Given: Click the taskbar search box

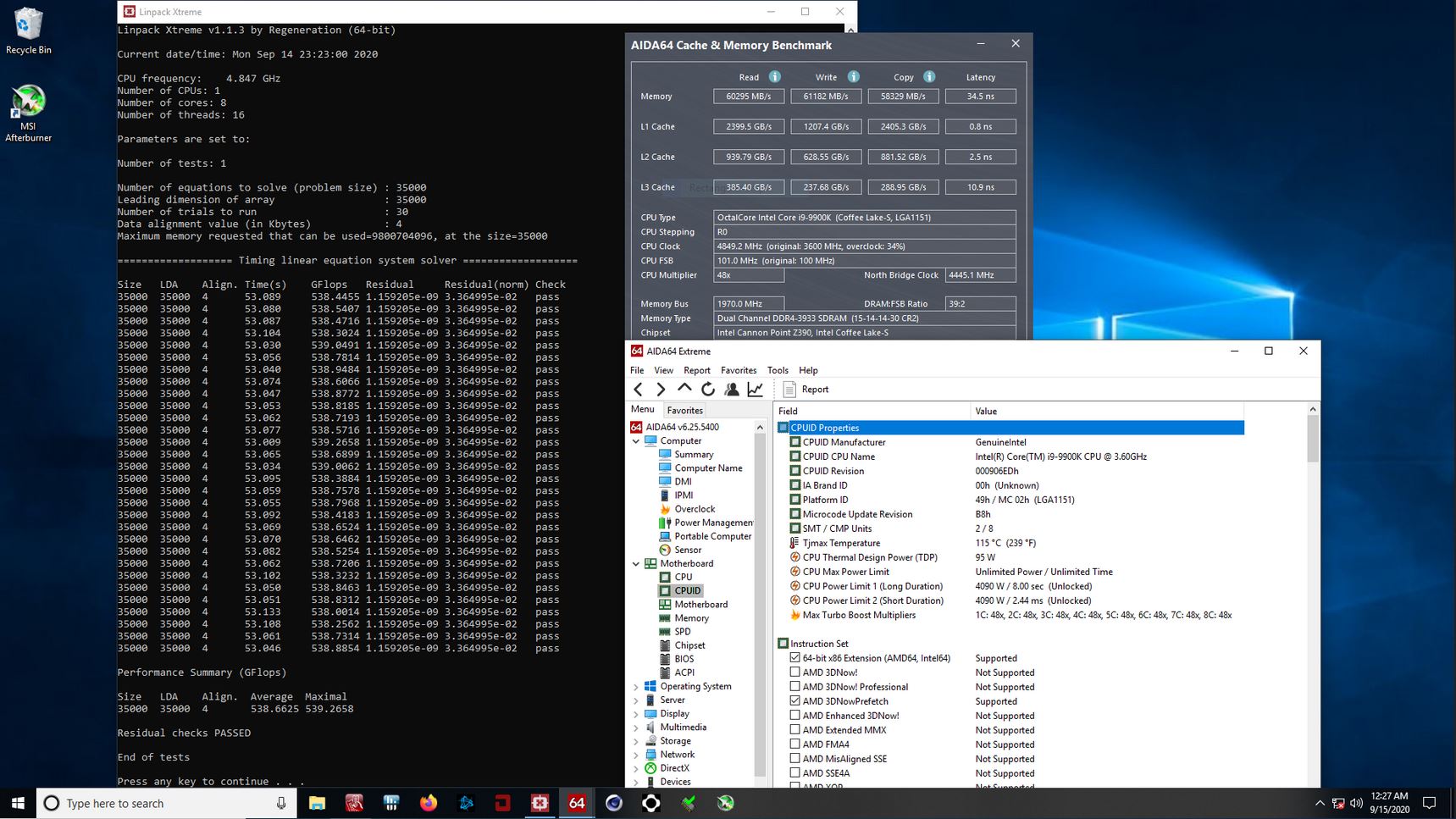Looking at the screenshot, I should [x=167, y=803].
